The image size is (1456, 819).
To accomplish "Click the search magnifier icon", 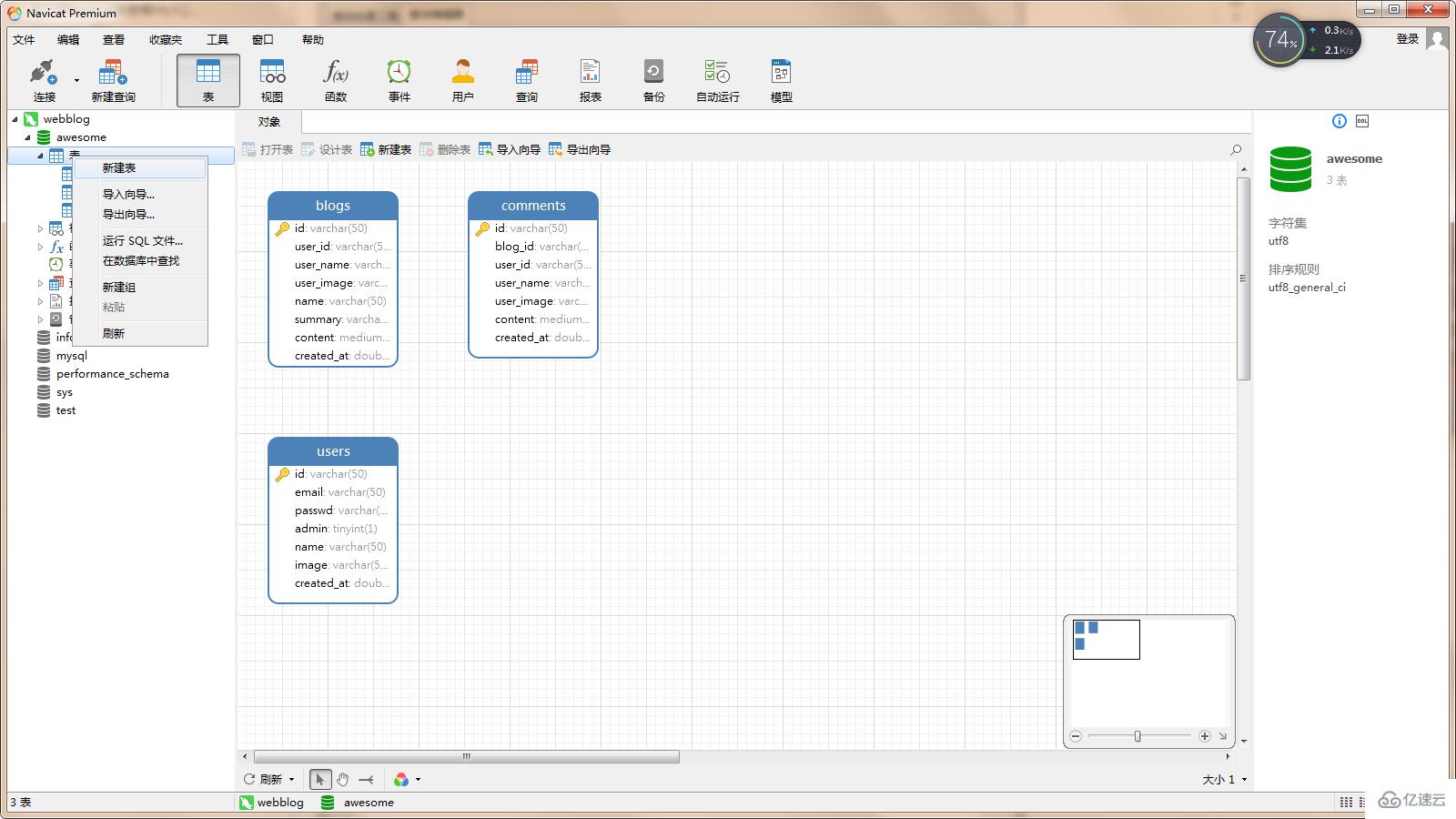I will (1236, 149).
